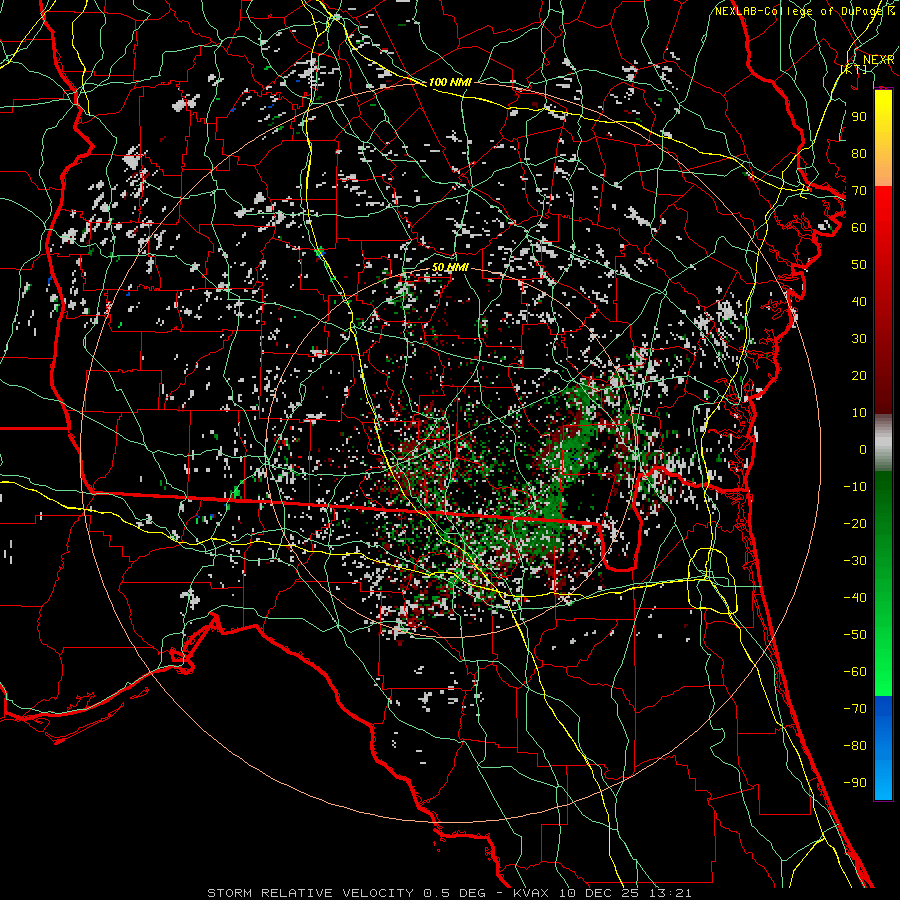Click the 40 value on velocity scale

click(x=859, y=301)
